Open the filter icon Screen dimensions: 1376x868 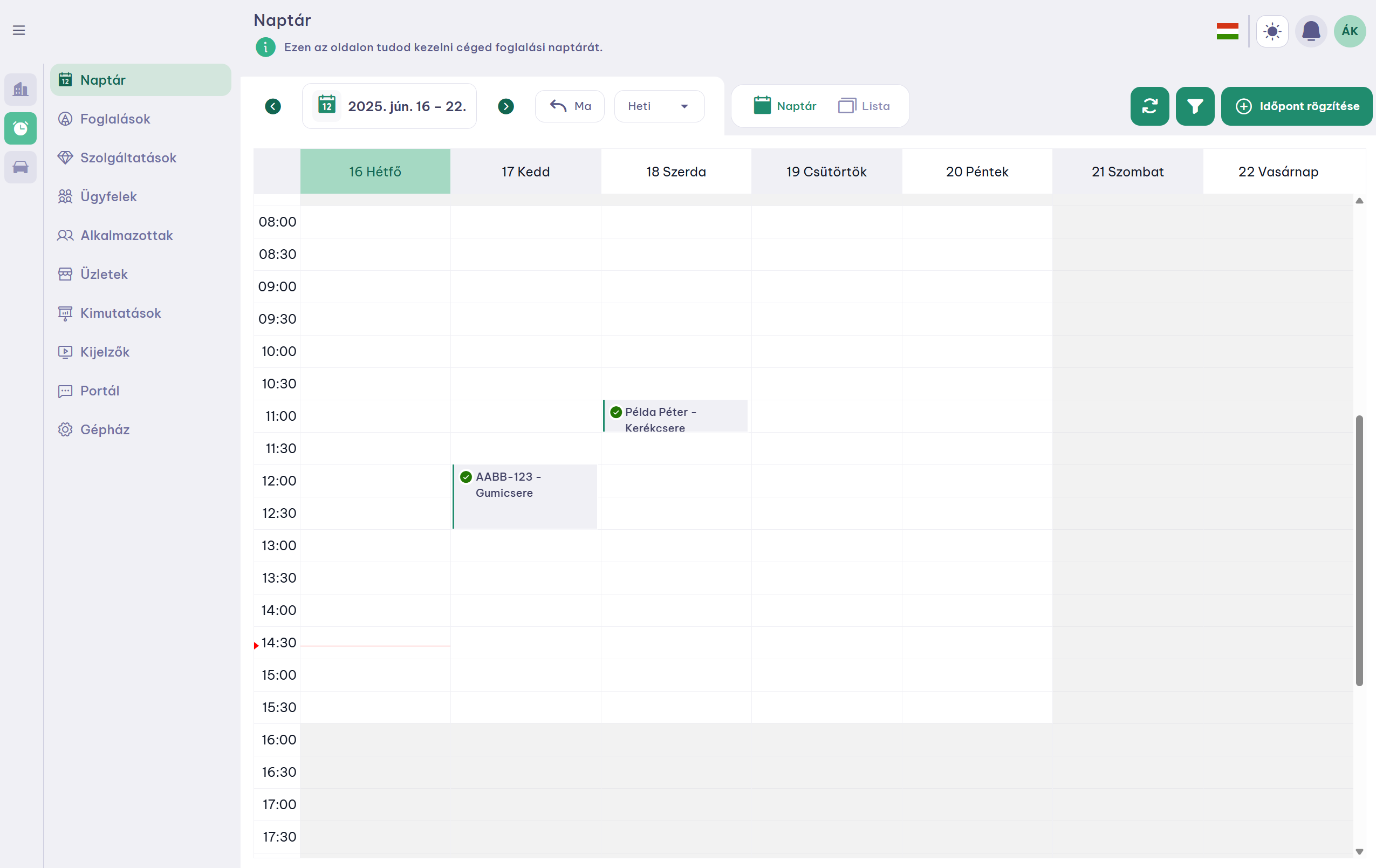(x=1195, y=106)
